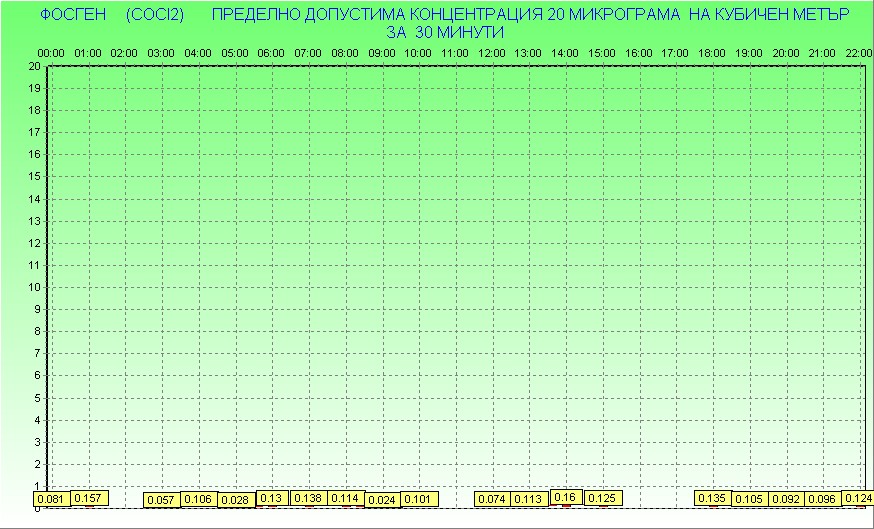Click the 22:00 time axis label
The width and height of the screenshot is (874, 529).
click(x=858, y=54)
